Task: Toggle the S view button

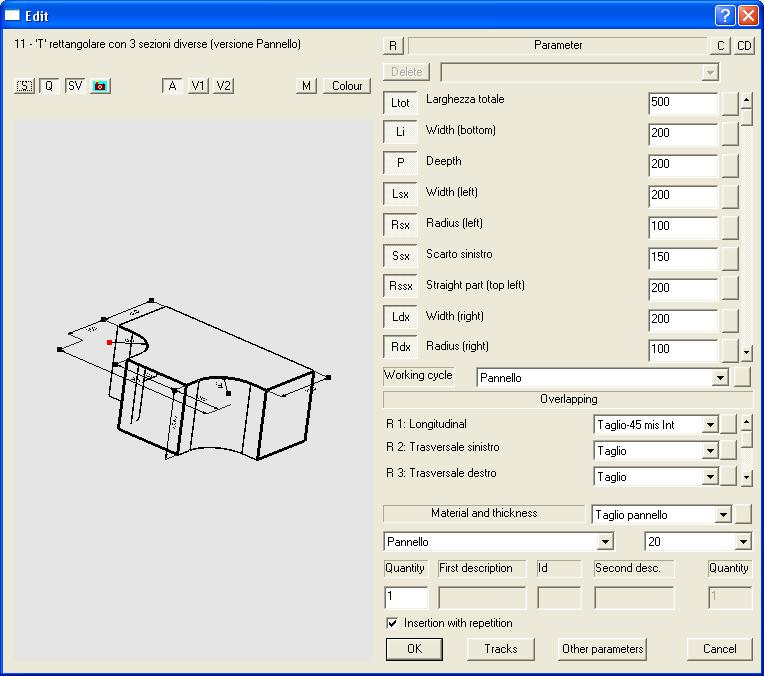Action: click(x=25, y=86)
